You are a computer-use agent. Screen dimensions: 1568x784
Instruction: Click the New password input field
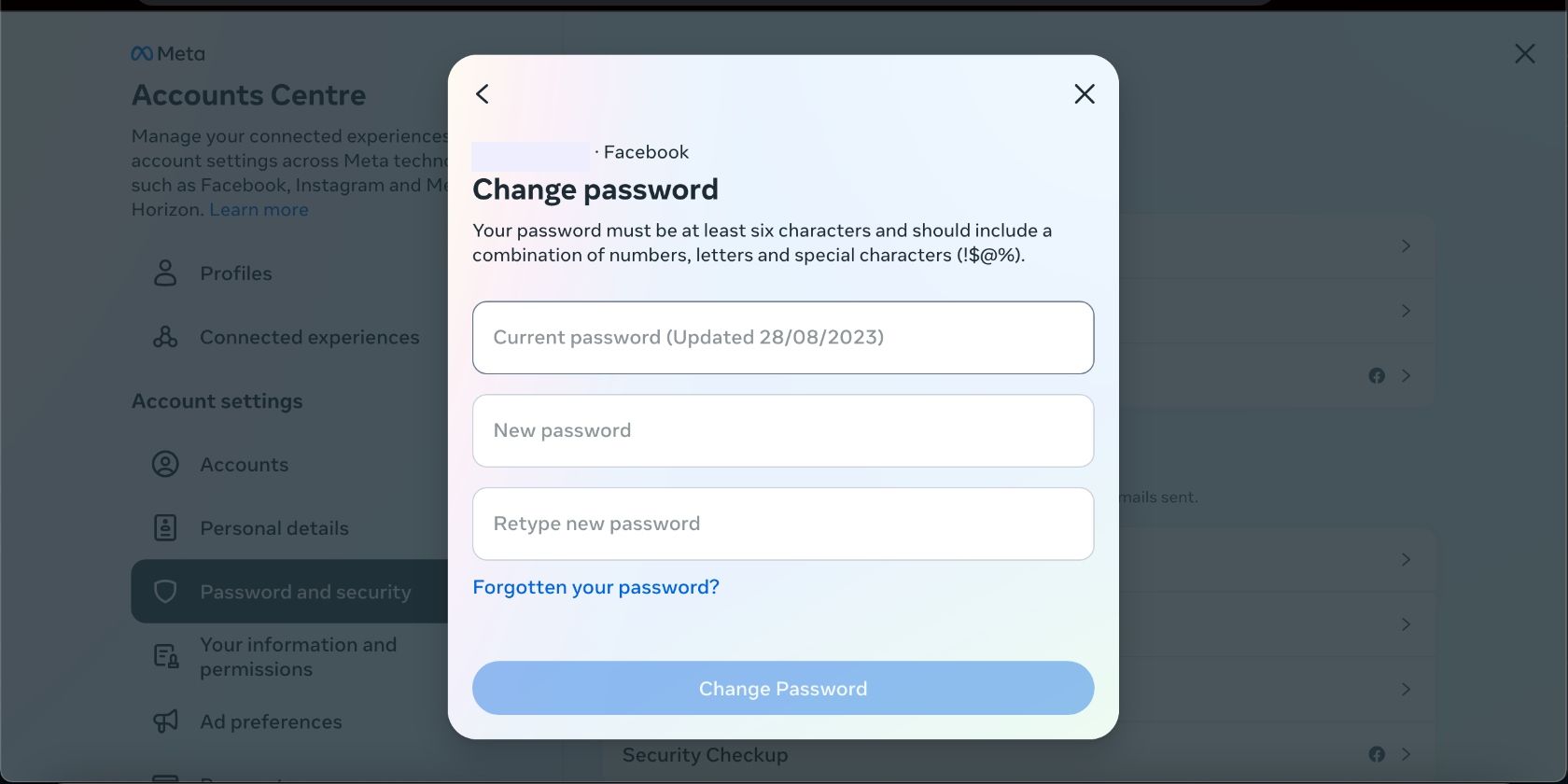pos(782,430)
